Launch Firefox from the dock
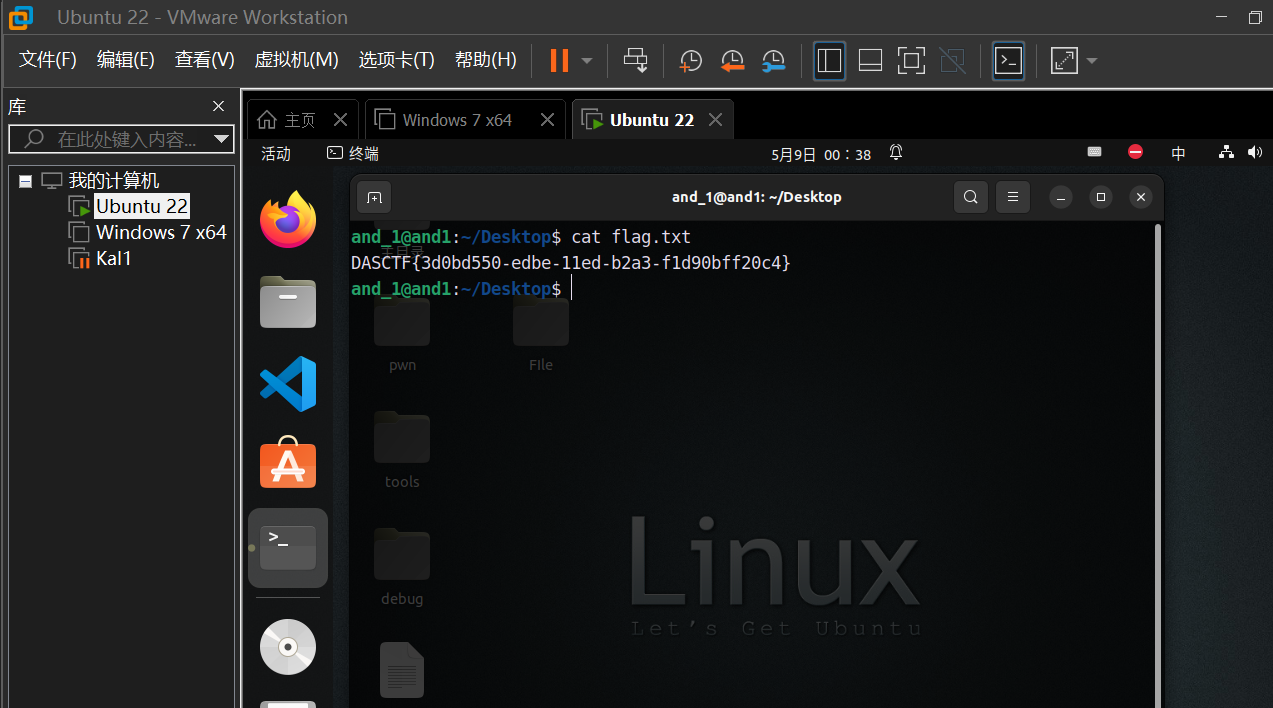 [288, 219]
